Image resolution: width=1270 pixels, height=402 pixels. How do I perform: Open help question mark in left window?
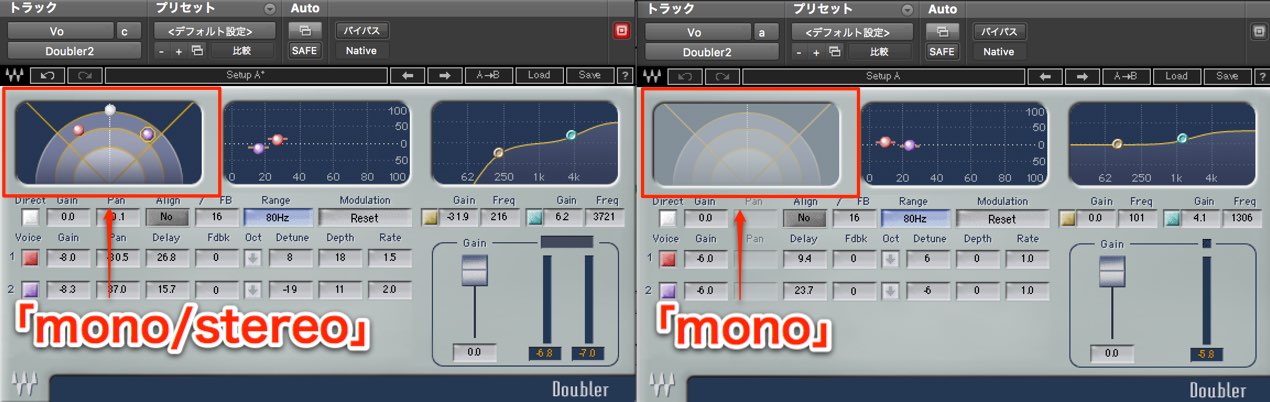point(624,75)
